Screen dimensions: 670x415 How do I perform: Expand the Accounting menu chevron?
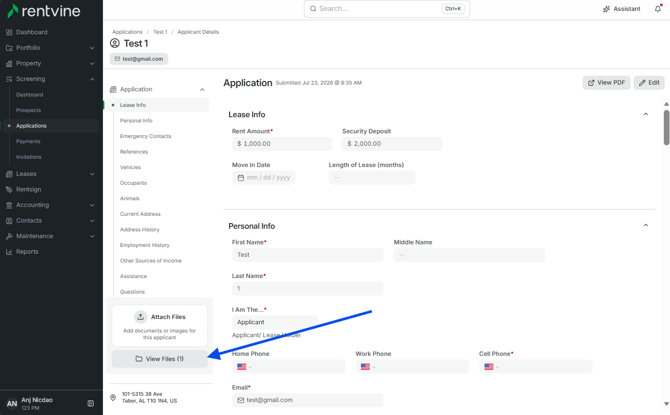[x=92, y=205]
